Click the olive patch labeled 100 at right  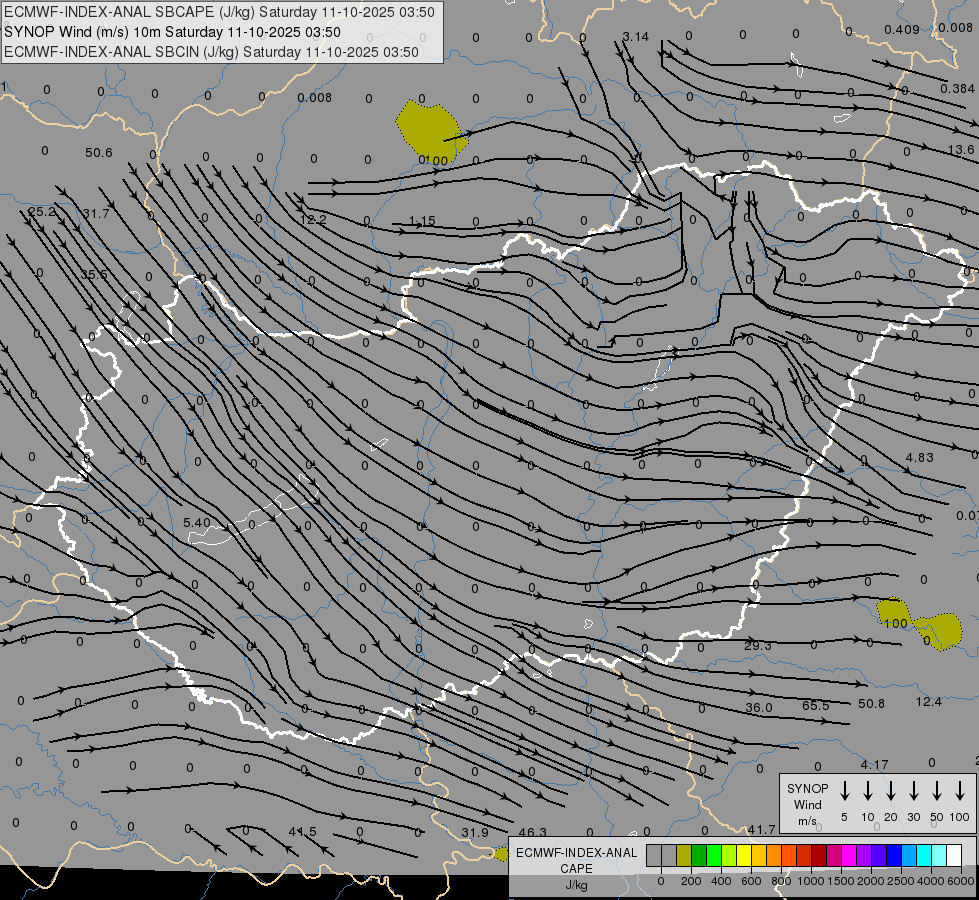[894, 613]
